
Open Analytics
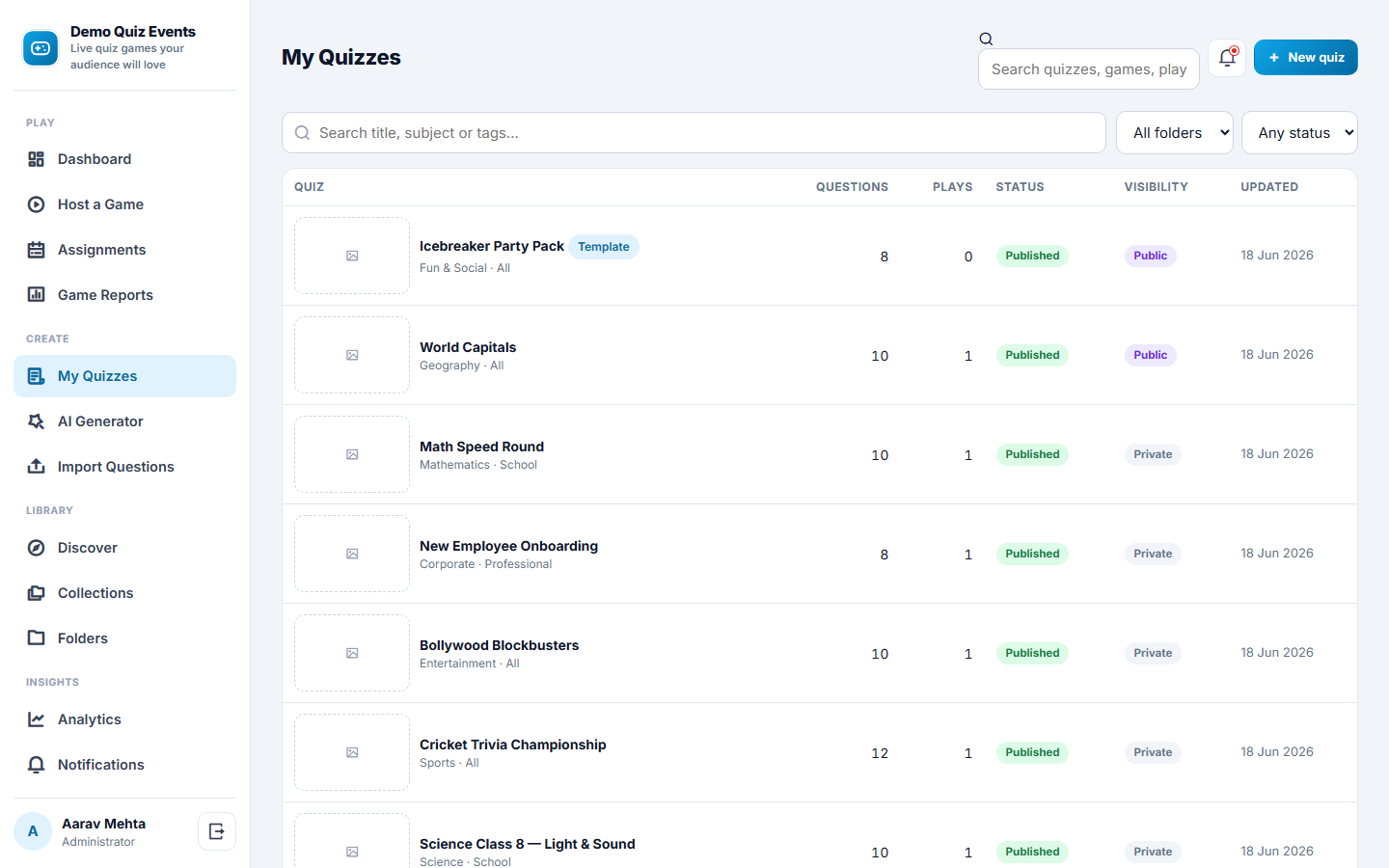pos(124,719)
